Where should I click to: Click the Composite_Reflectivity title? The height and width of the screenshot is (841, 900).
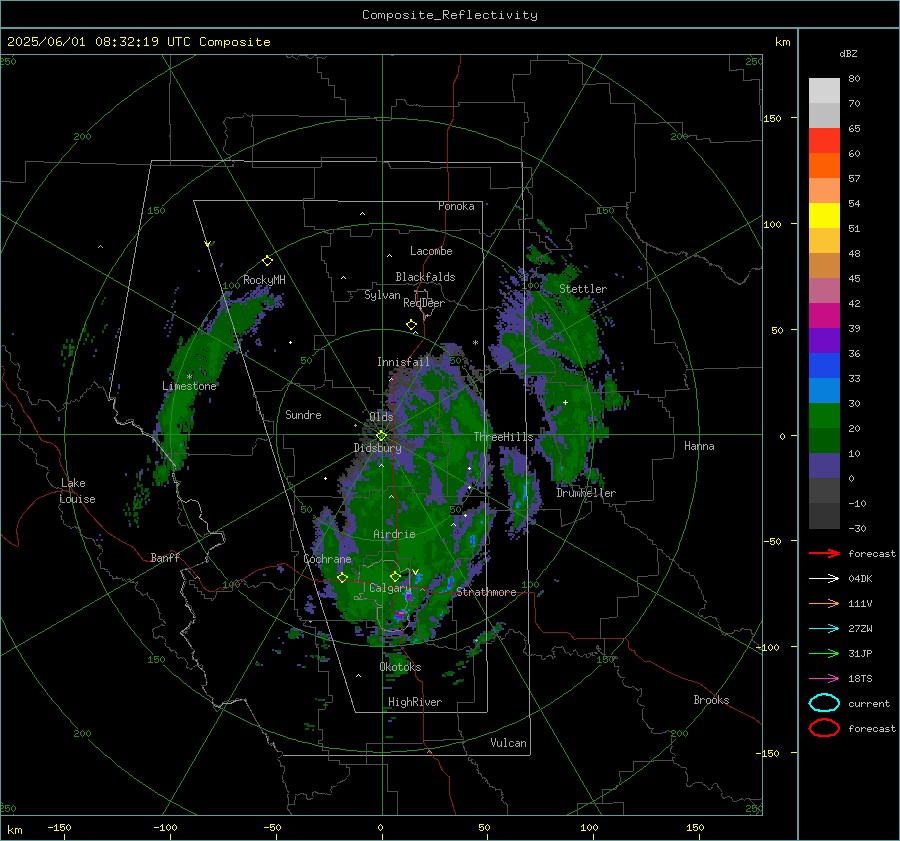tap(450, 15)
